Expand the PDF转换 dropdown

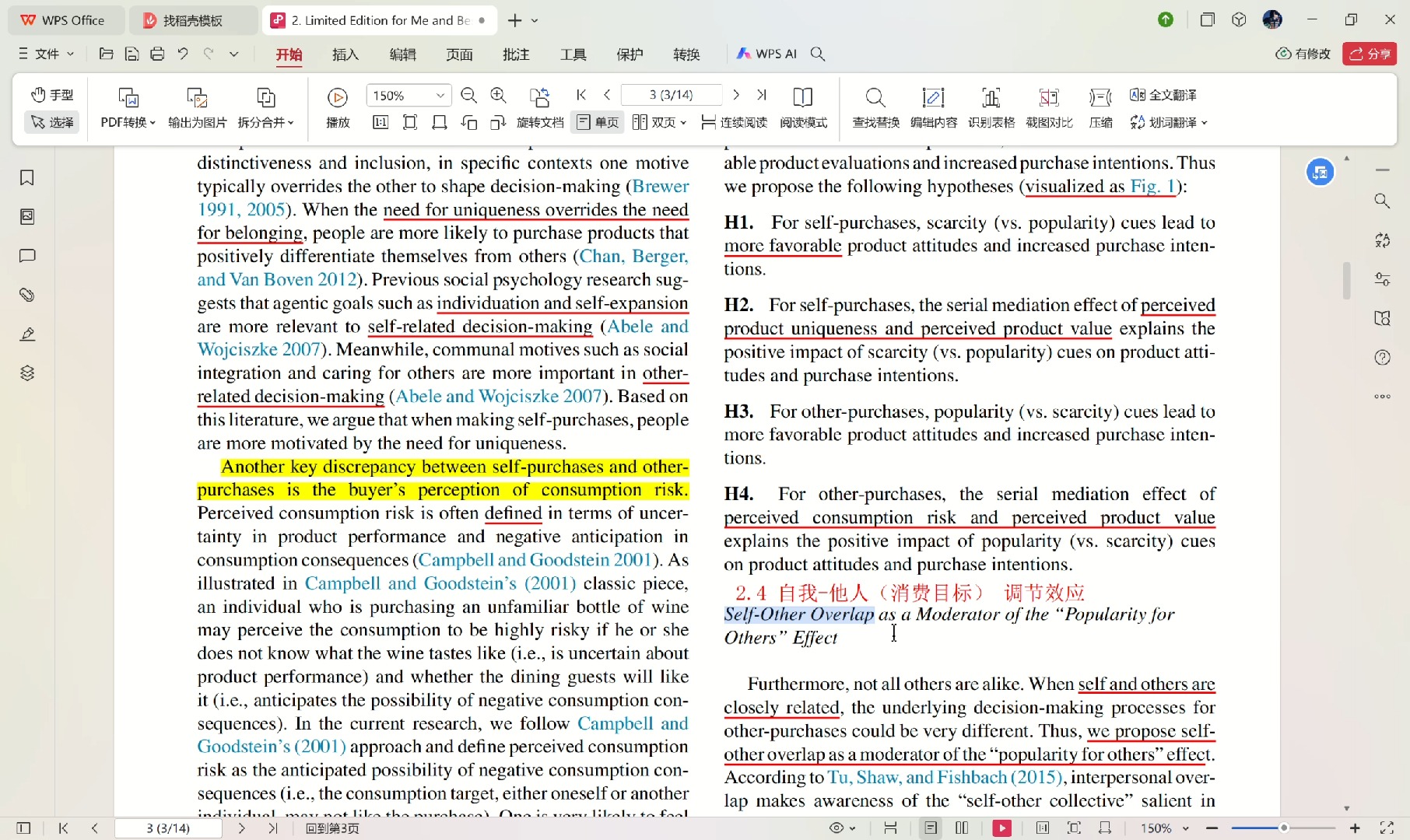[128, 122]
